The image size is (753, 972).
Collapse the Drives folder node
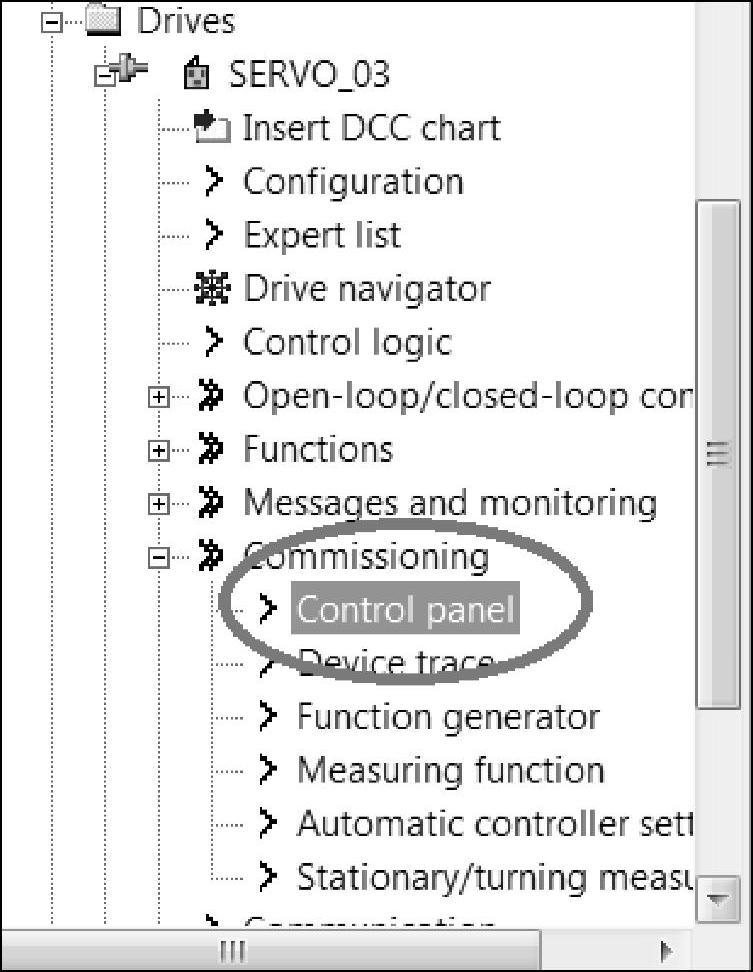pyautogui.click(x=50, y=21)
